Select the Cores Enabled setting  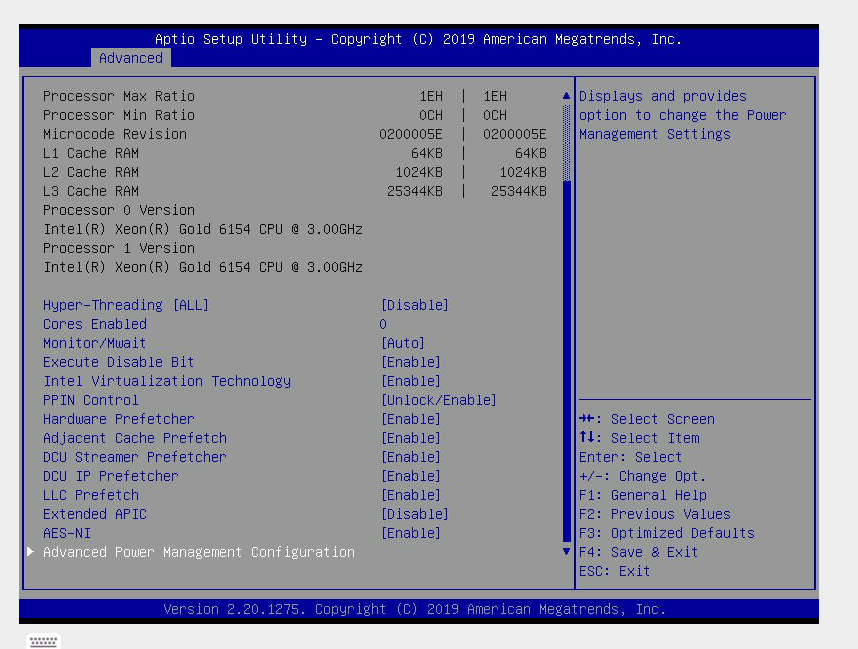click(95, 324)
